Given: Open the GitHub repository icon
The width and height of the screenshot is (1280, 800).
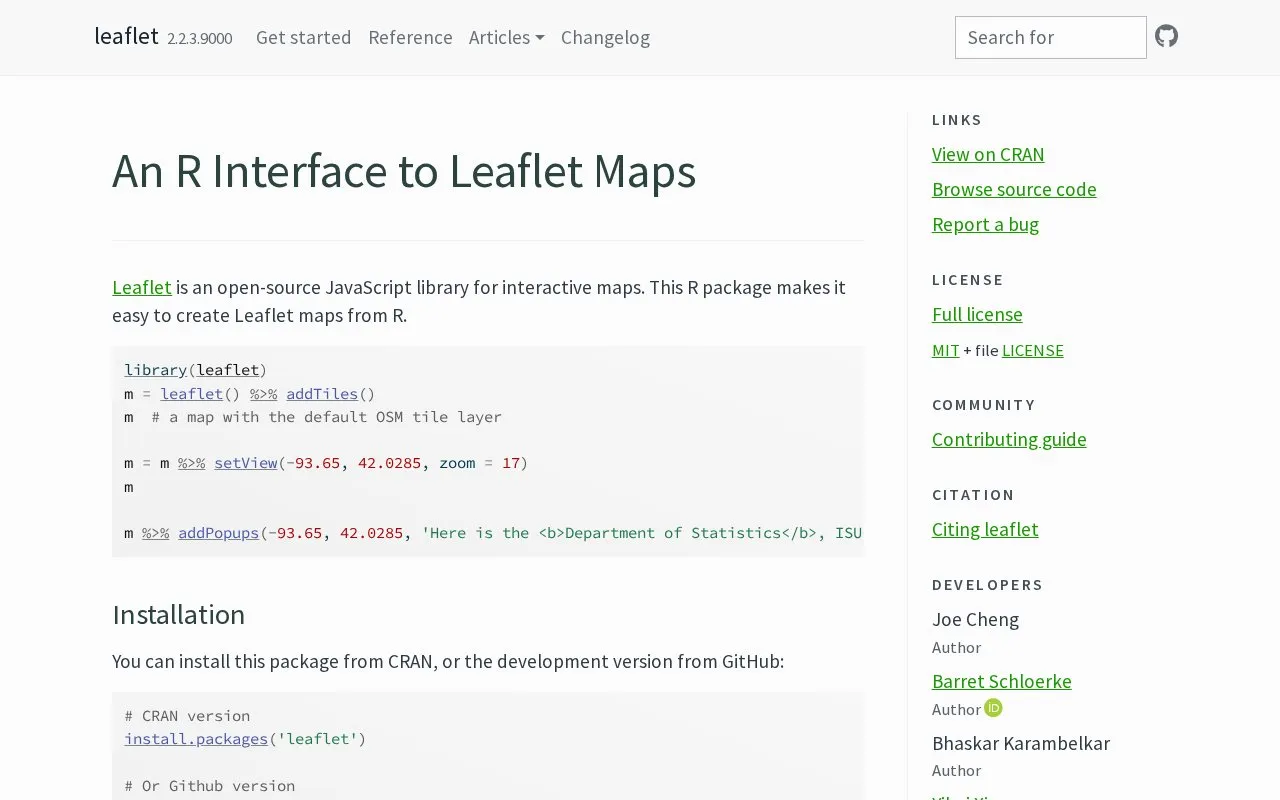Looking at the screenshot, I should (1166, 37).
